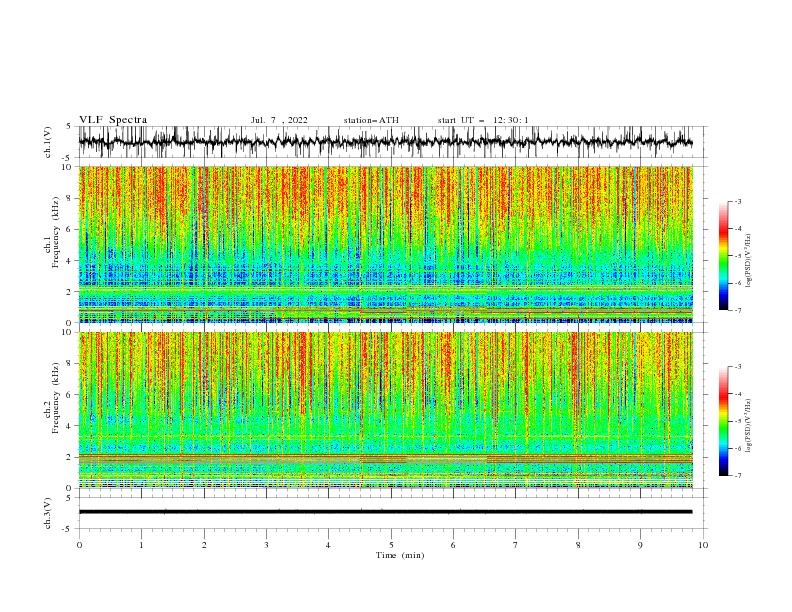
Task: Click the 'Time (min)' axis title
Action: 400,555
